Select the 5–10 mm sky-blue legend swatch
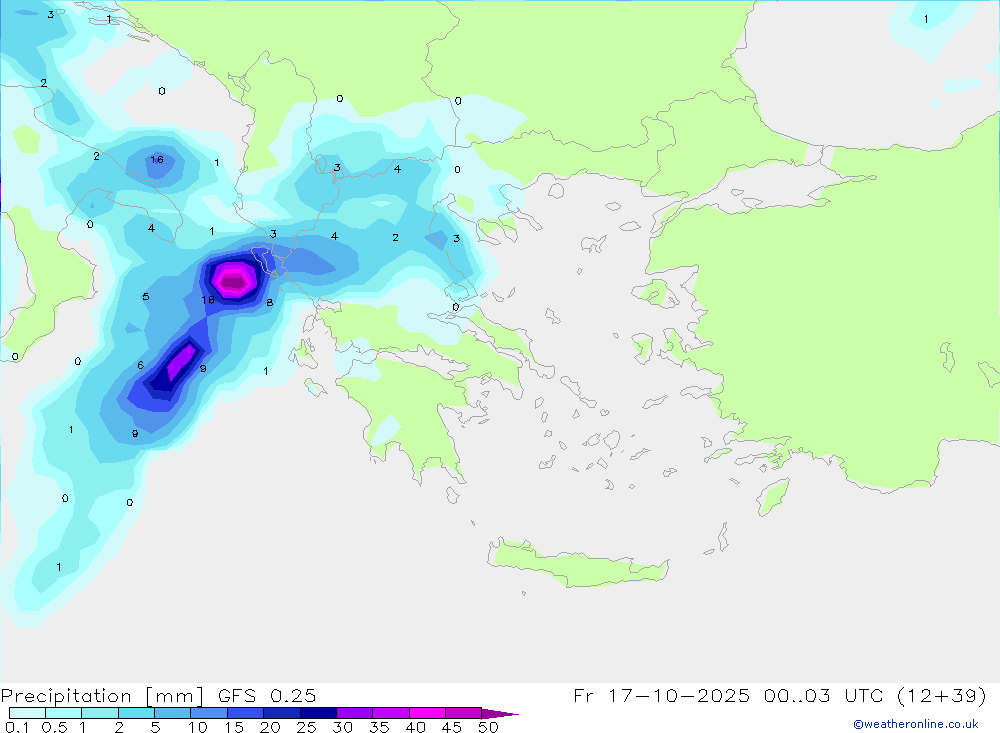Viewport: 1000px width, 733px height. [172, 713]
